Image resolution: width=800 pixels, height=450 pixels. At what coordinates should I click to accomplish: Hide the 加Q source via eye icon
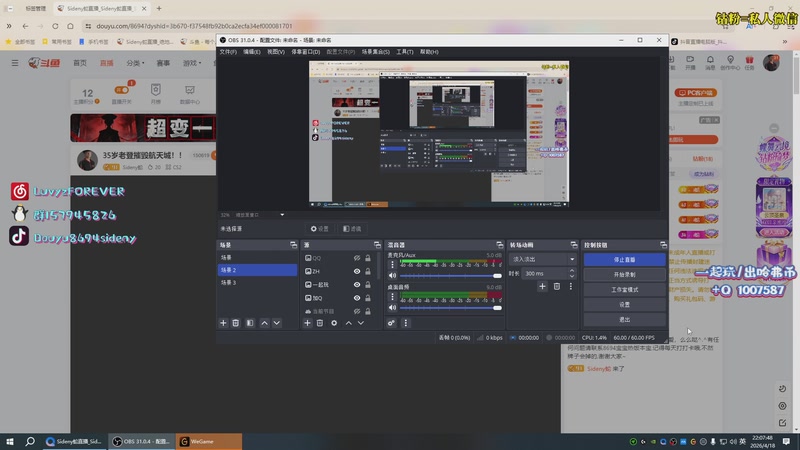coord(357,298)
